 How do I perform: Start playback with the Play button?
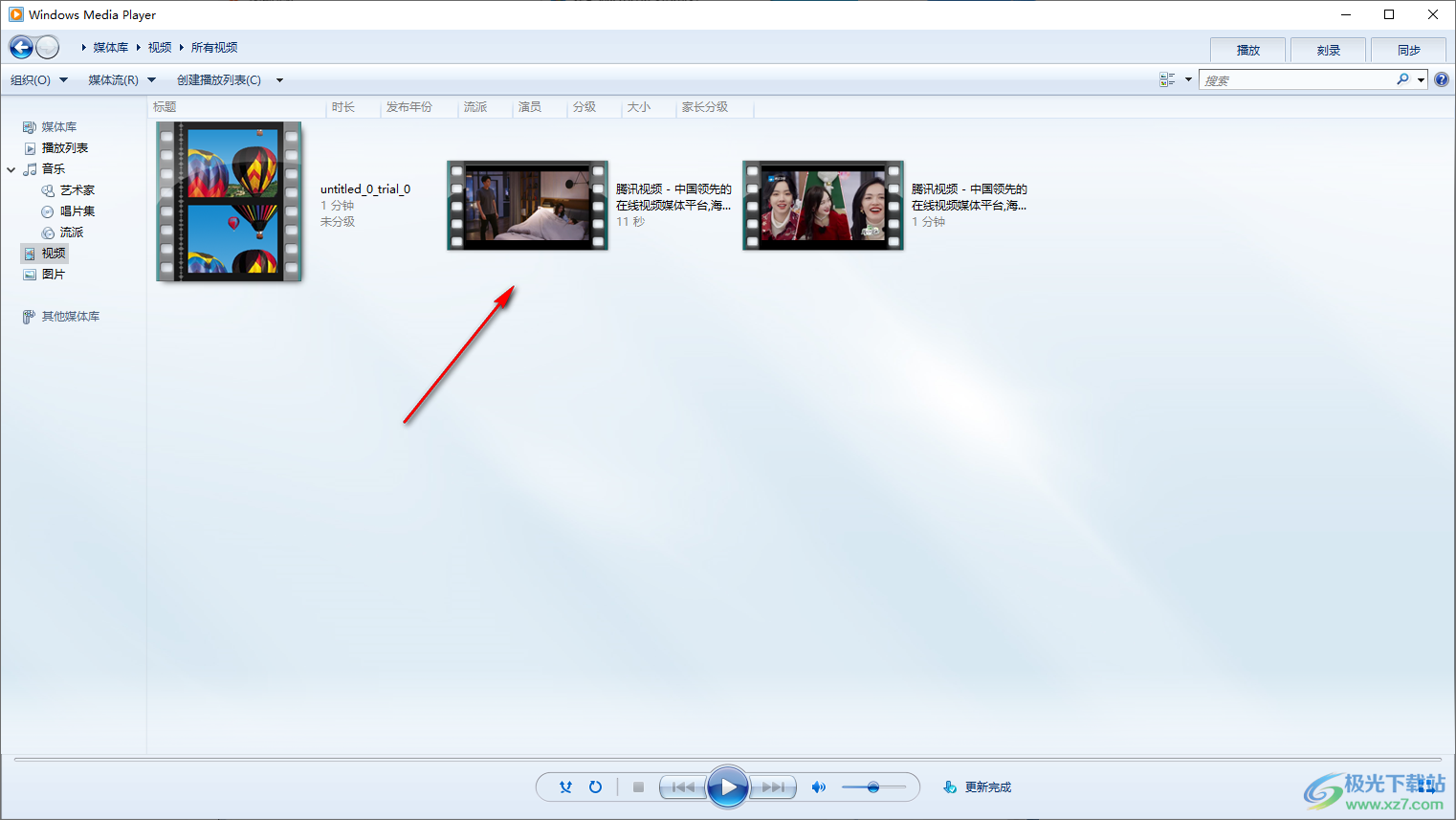[x=728, y=787]
